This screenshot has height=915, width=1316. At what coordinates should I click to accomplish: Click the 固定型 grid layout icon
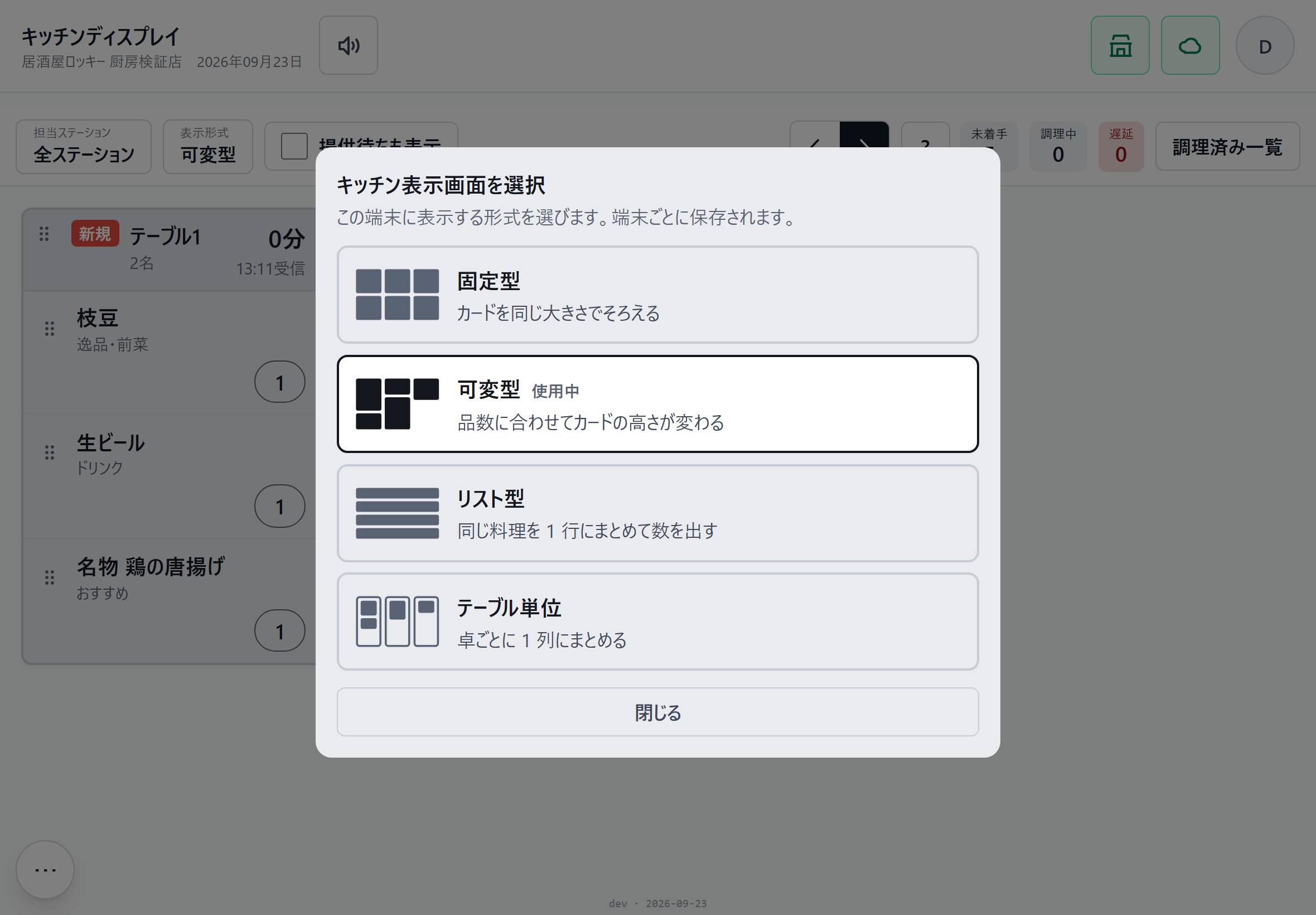[397, 295]
